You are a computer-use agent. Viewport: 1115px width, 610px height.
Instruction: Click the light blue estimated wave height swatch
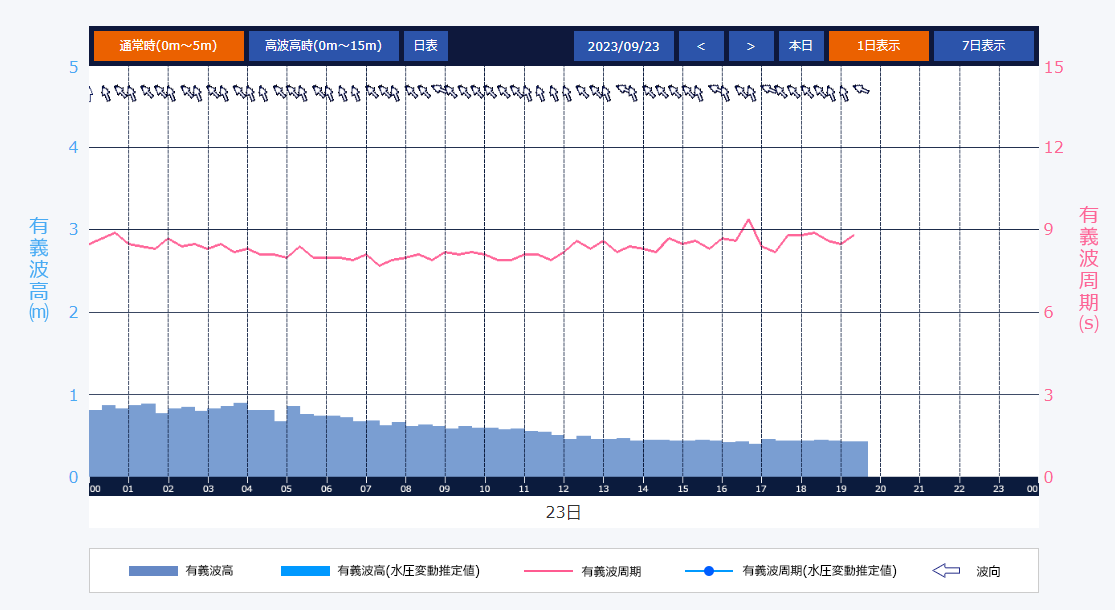tap(305, 571)
